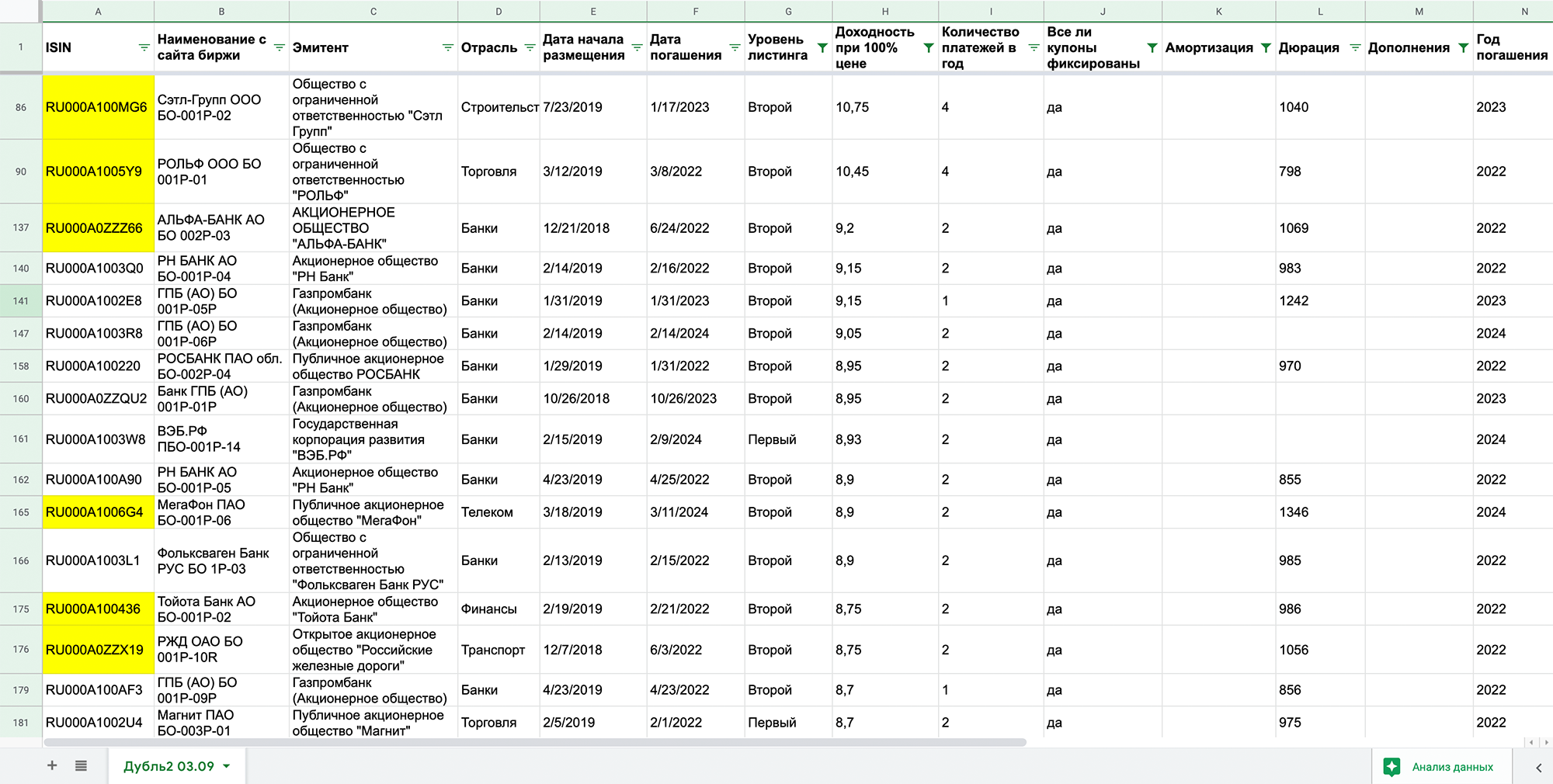The height and width of the screenshot is (784, 1553).
Task: Open filter for Дата погашения column
Action: [735, 47]
